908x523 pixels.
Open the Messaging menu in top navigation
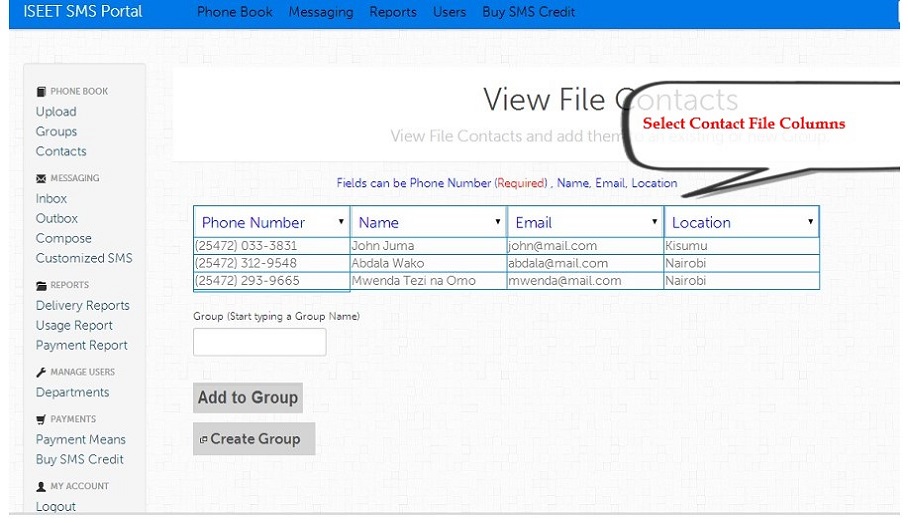click(320, 12)
